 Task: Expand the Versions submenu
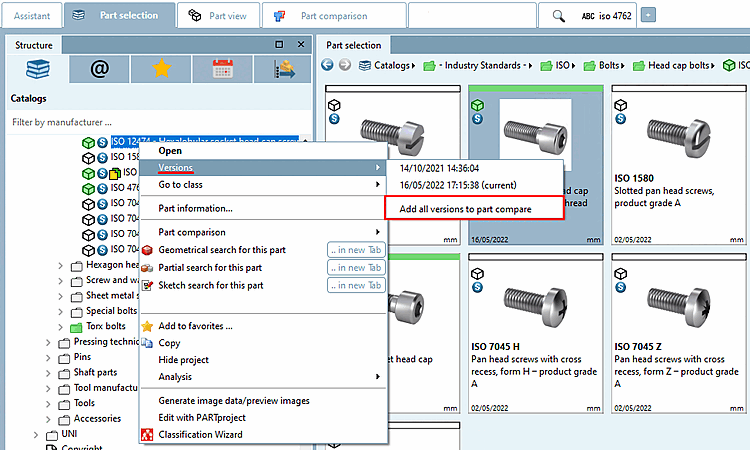click(263, 167)
